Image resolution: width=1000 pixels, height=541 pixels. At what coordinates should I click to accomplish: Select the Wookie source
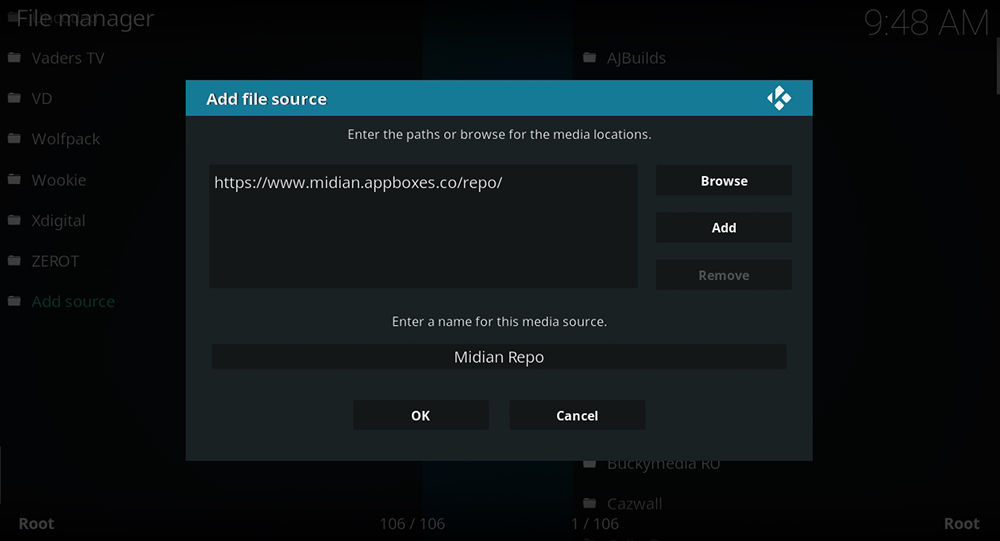[59, 180]
